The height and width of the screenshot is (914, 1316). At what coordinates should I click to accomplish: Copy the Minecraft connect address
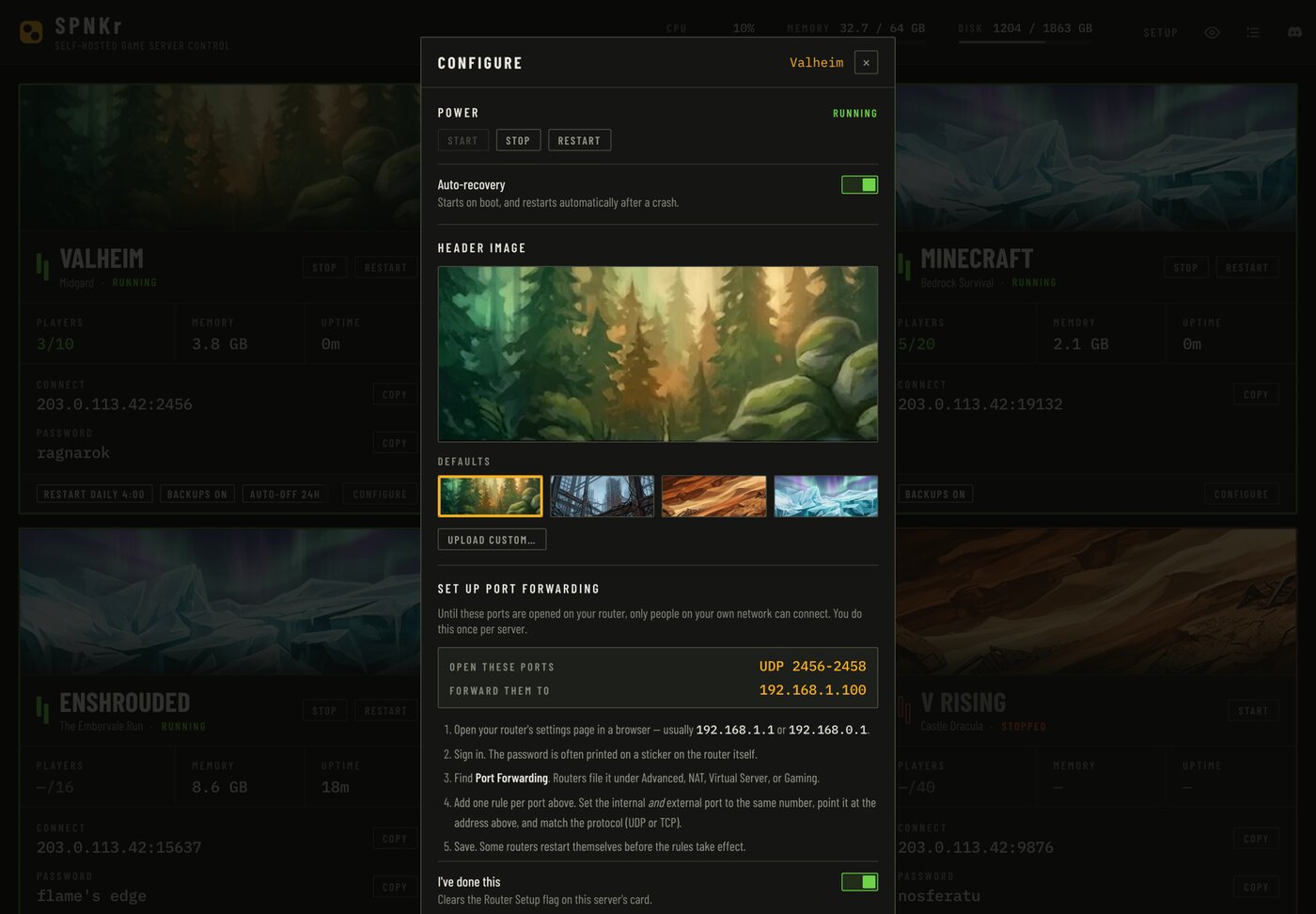[x=1256, y=395]
